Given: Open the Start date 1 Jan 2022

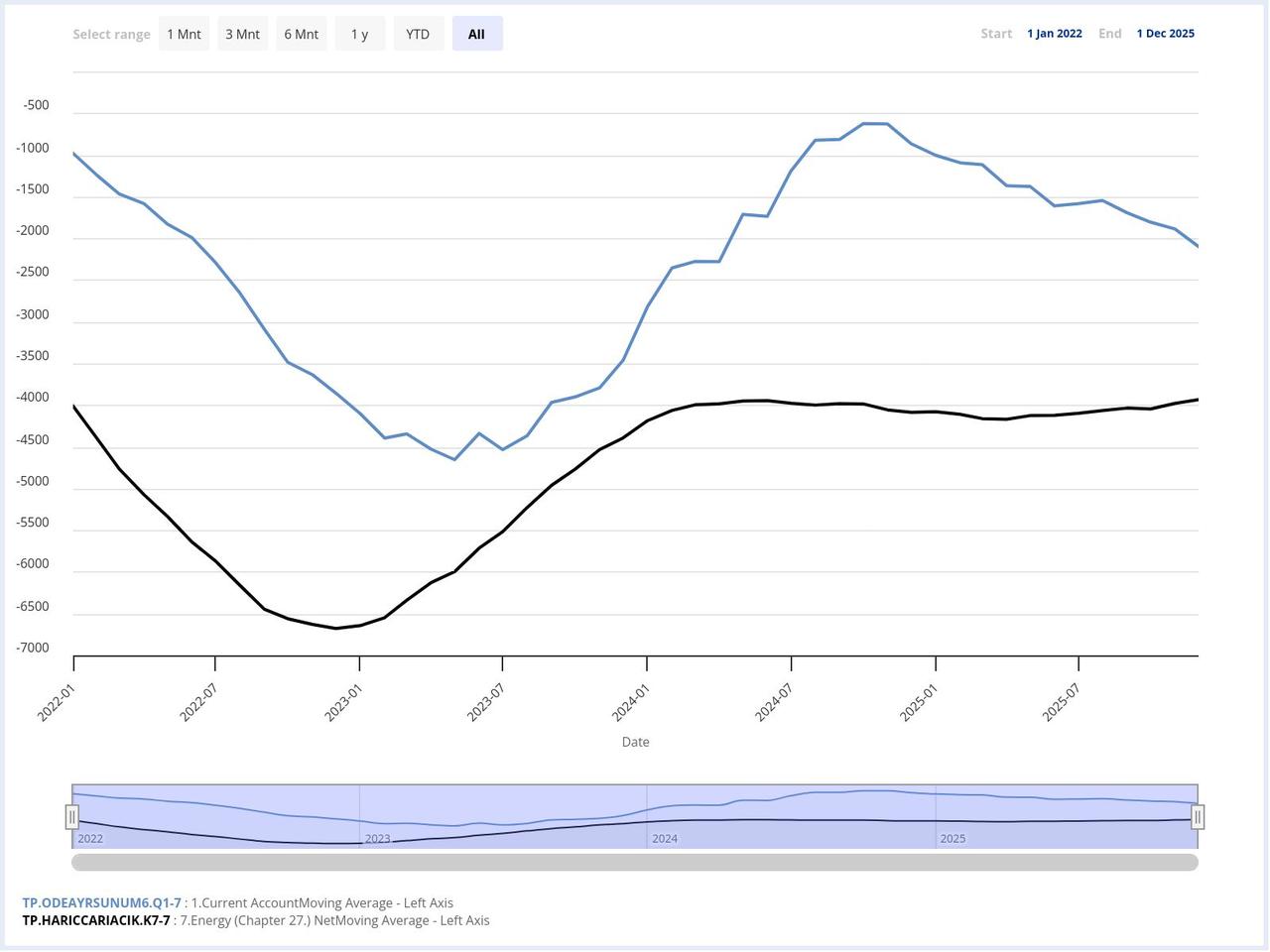Looking at the screenshot, I should 1054,33.
